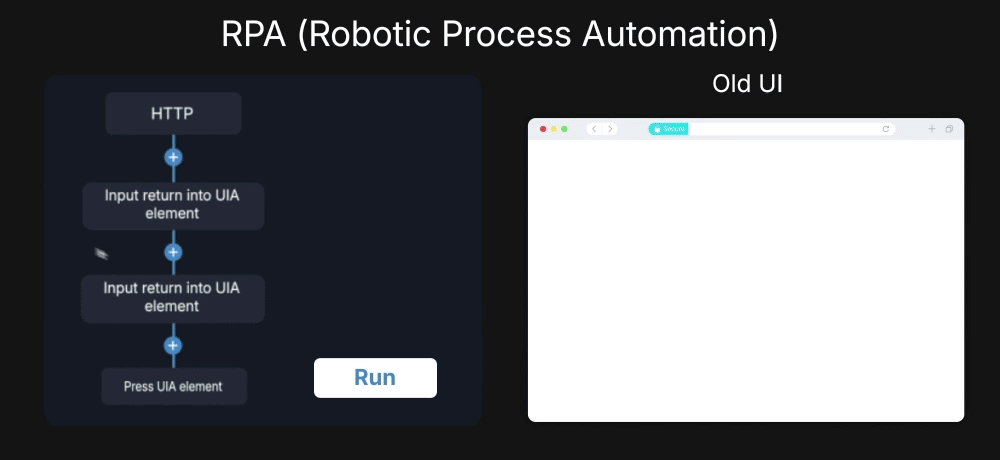
Task: Click the browser address bar field
Action: (x=780, y=129)
